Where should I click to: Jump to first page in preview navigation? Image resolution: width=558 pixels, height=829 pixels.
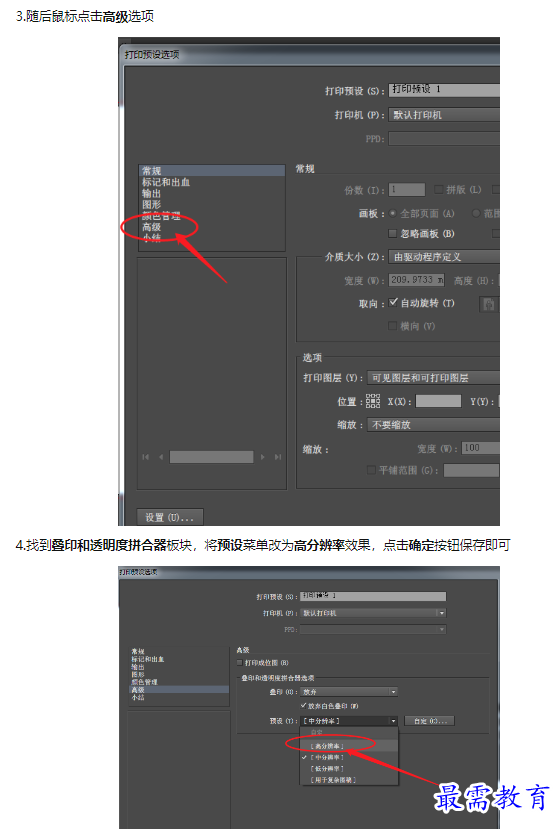145,457
